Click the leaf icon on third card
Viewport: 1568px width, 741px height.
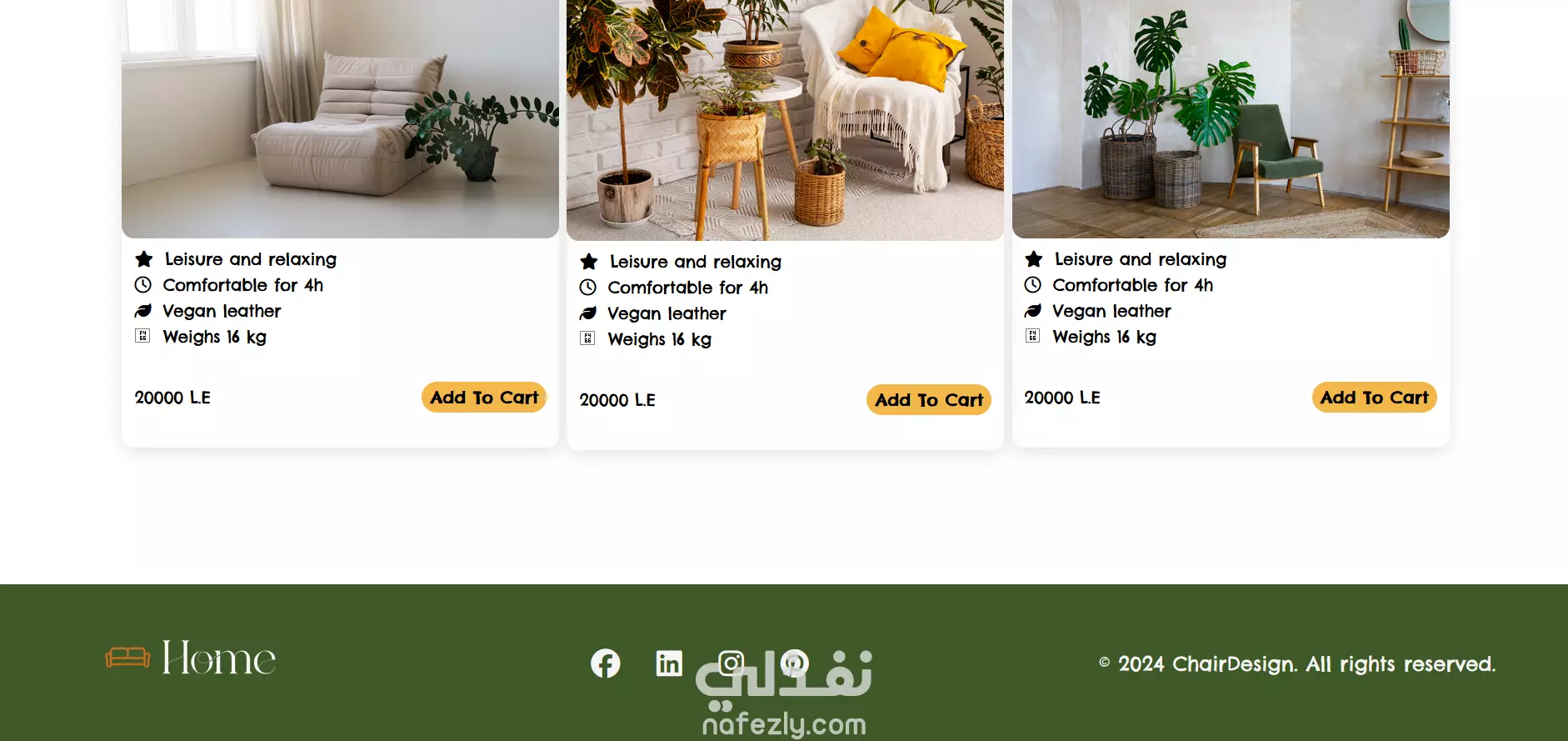coord(1033,311)
